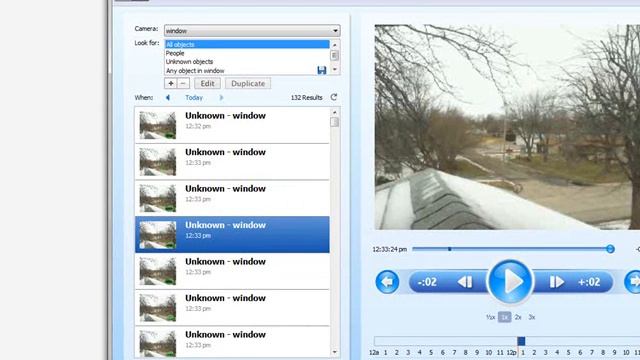Go to next day with right arrow
The height and width of the screenshot is (360, 640).
(x=221, y=98)
